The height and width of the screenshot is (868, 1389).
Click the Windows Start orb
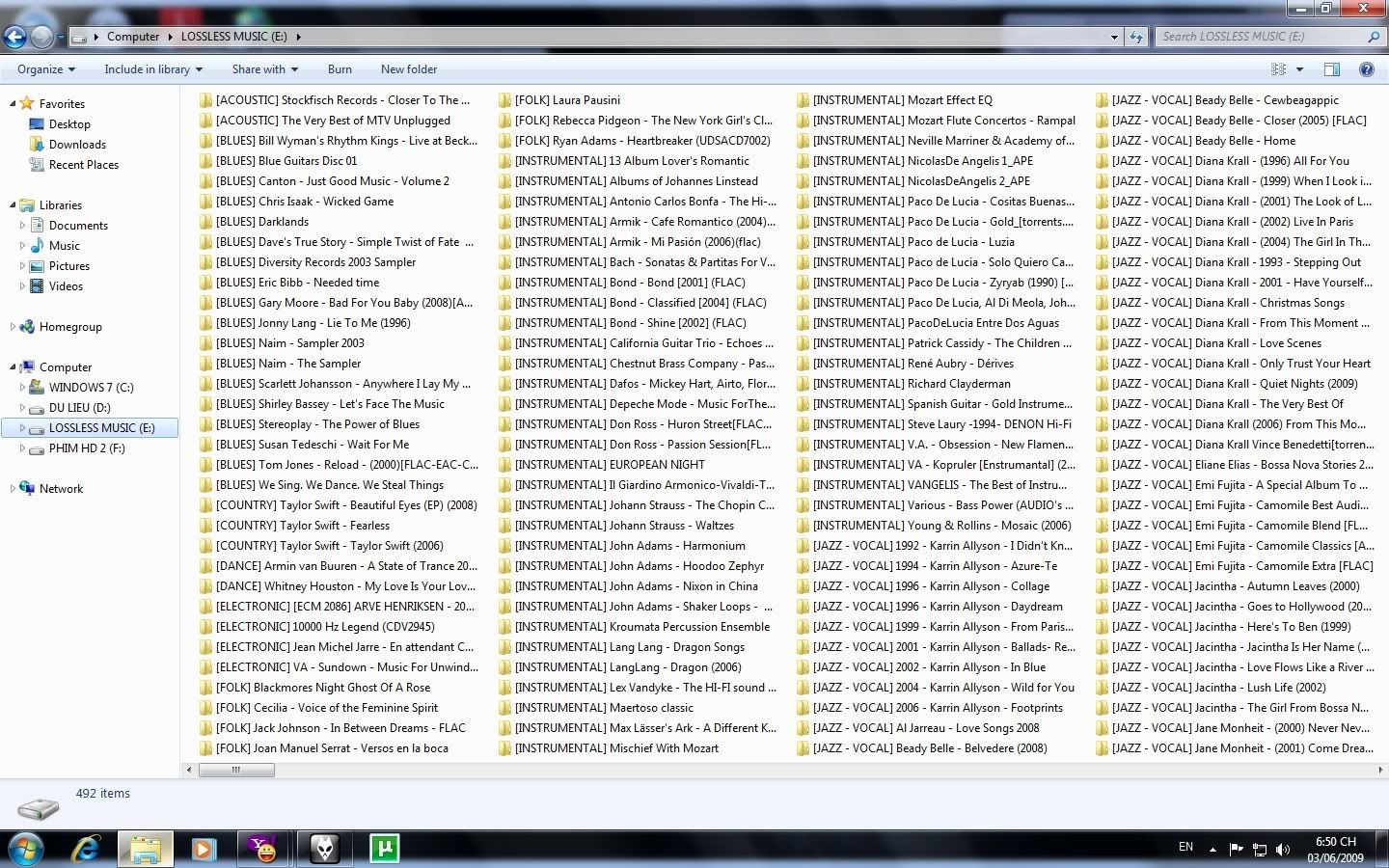[x=26, y=849]
